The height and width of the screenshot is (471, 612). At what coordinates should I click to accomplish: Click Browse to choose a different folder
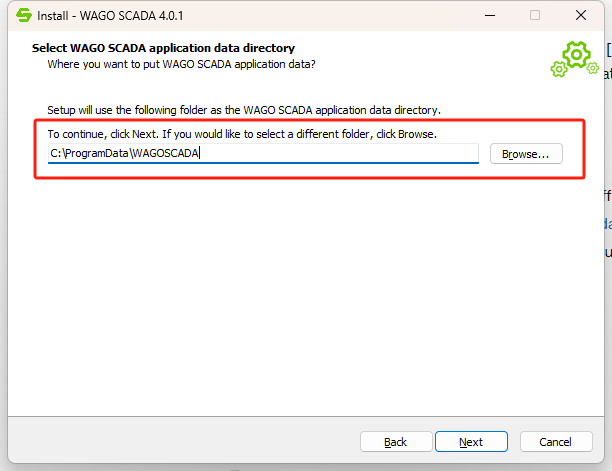526,154
